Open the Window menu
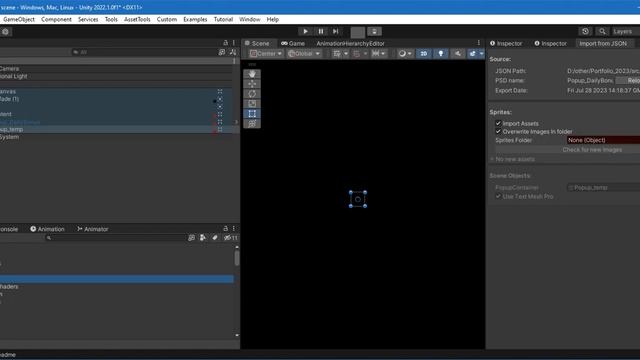The image size is (640, 360). click(250, 19)
